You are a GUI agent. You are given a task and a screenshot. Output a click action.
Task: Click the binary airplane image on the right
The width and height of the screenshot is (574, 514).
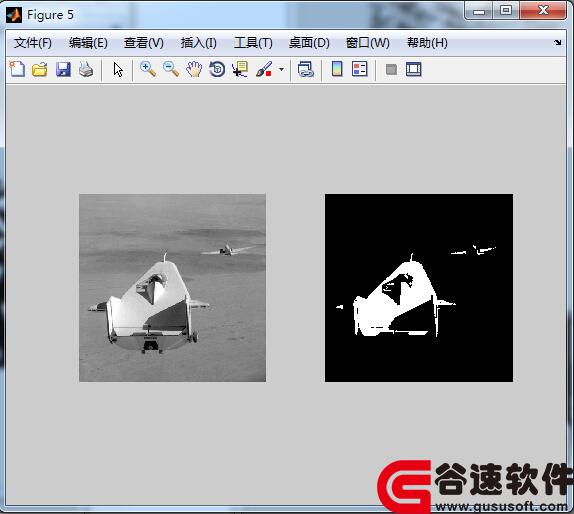(x=419, y=288)
